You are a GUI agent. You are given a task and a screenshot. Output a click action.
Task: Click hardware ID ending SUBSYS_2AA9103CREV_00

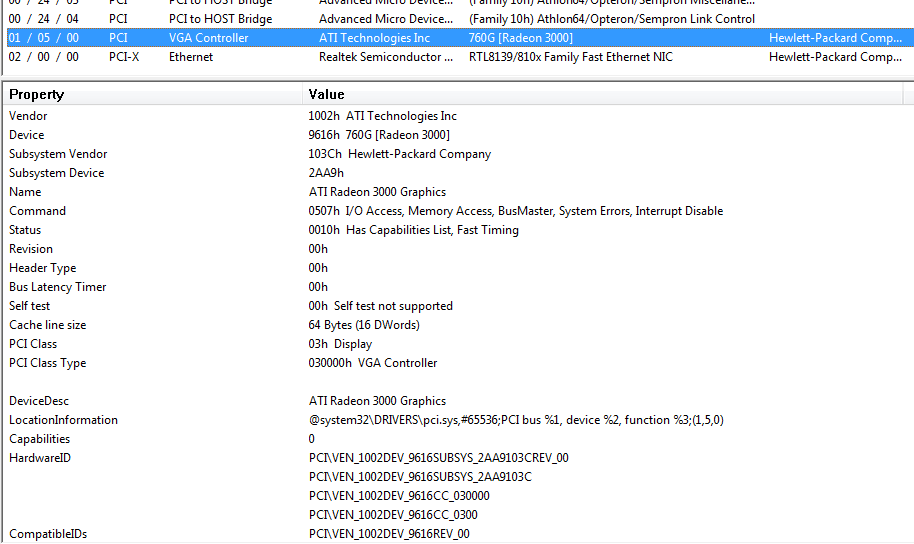[x=438, y=458]
